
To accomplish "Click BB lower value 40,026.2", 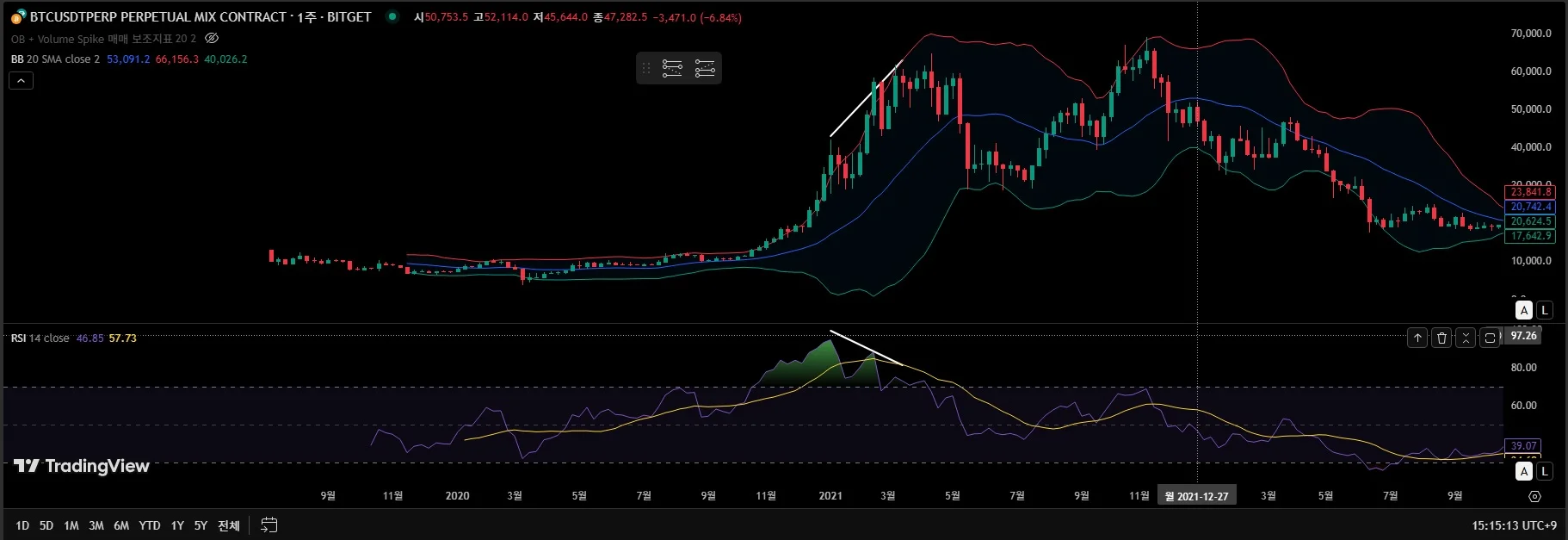I will coord(225,59).
